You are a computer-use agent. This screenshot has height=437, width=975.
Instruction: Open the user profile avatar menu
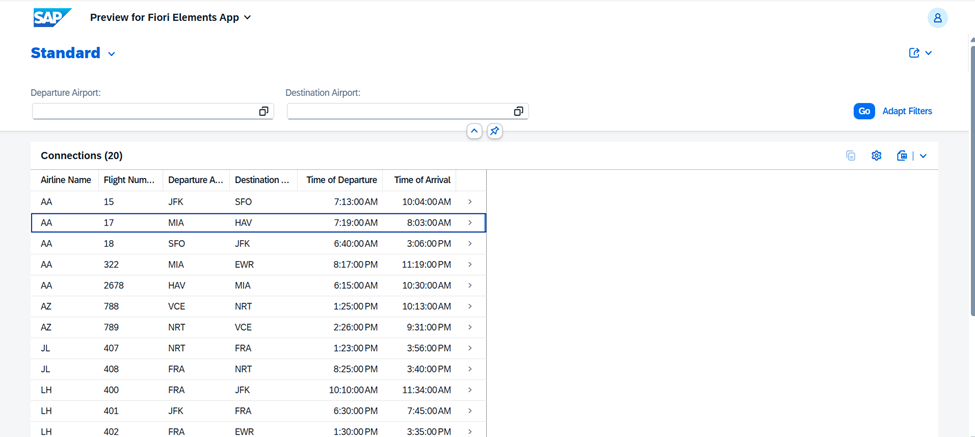(937, 17)
